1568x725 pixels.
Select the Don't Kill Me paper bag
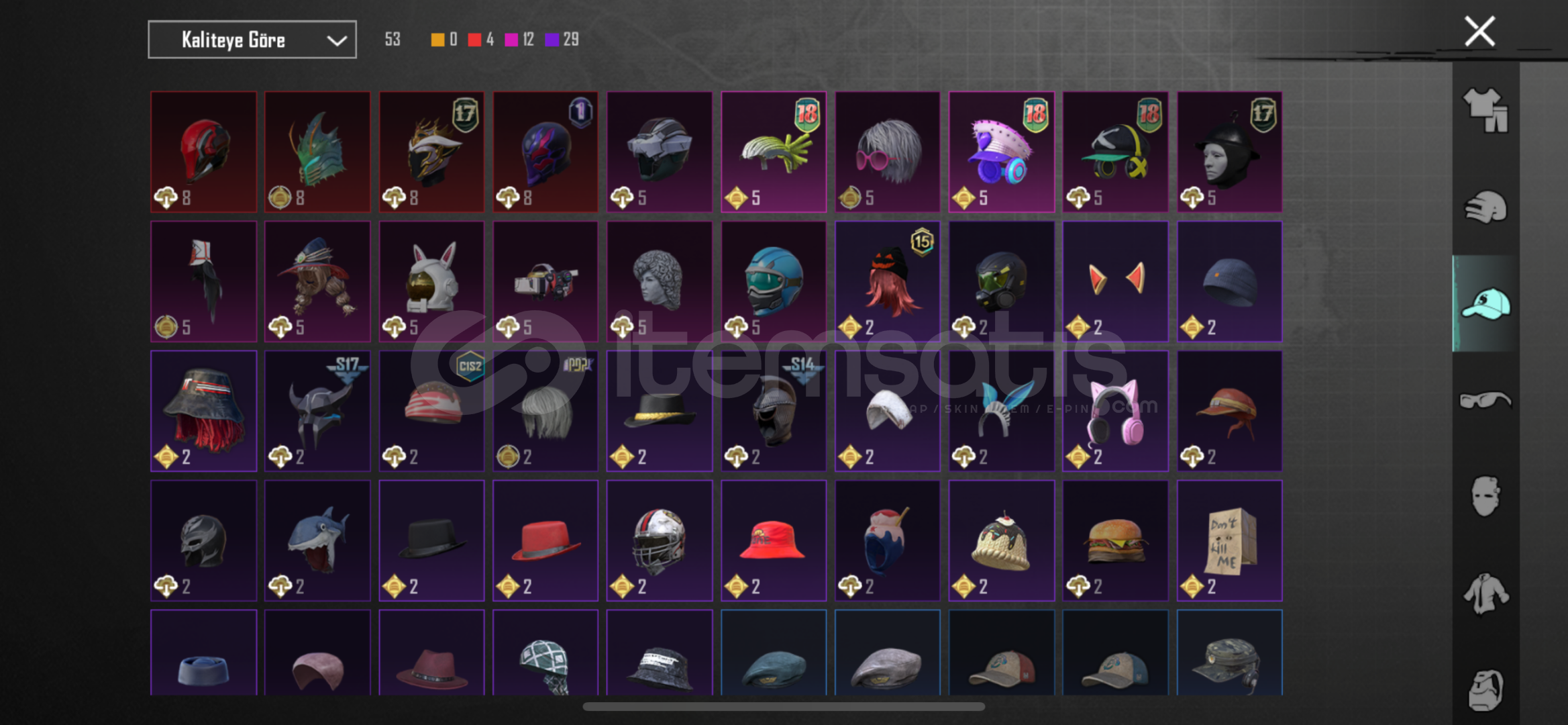pyautogui.click(x=1229, y=540)
